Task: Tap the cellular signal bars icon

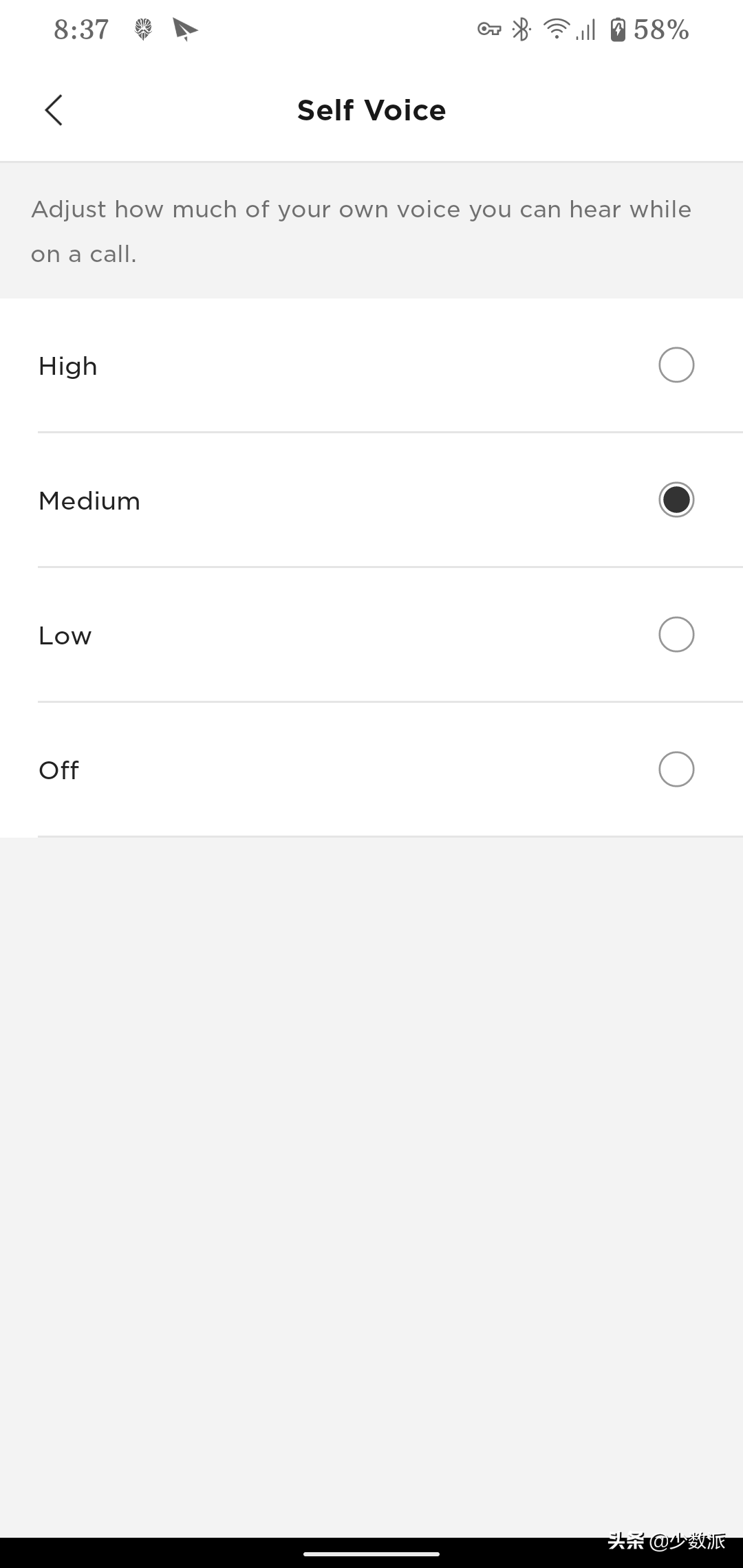Action: click(585, 30)
